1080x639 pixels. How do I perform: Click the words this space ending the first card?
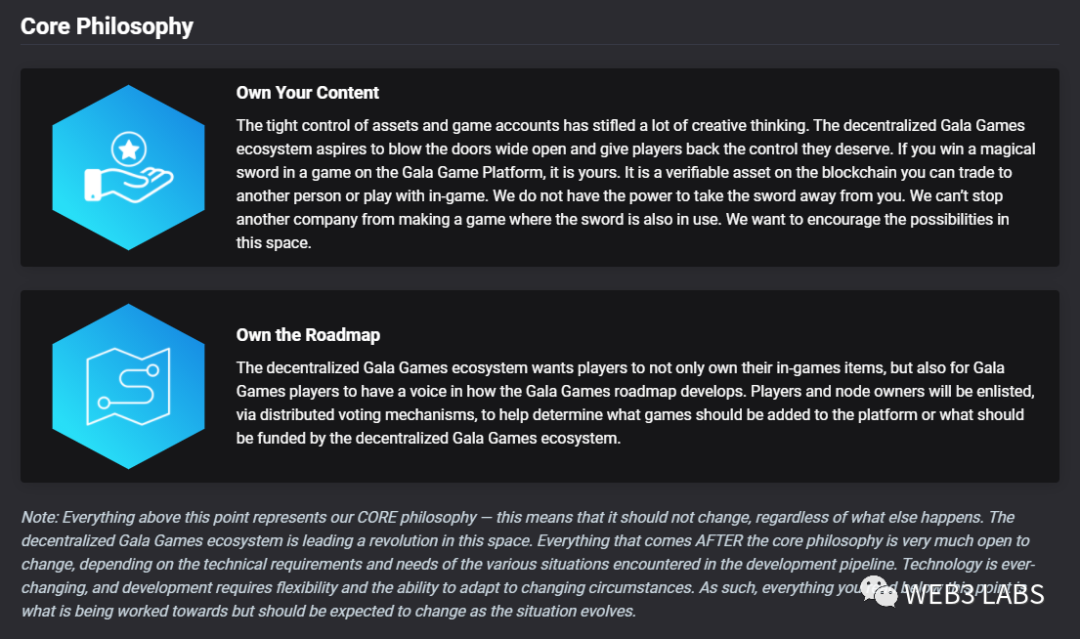pyautogui.click(x=273, y=243)
